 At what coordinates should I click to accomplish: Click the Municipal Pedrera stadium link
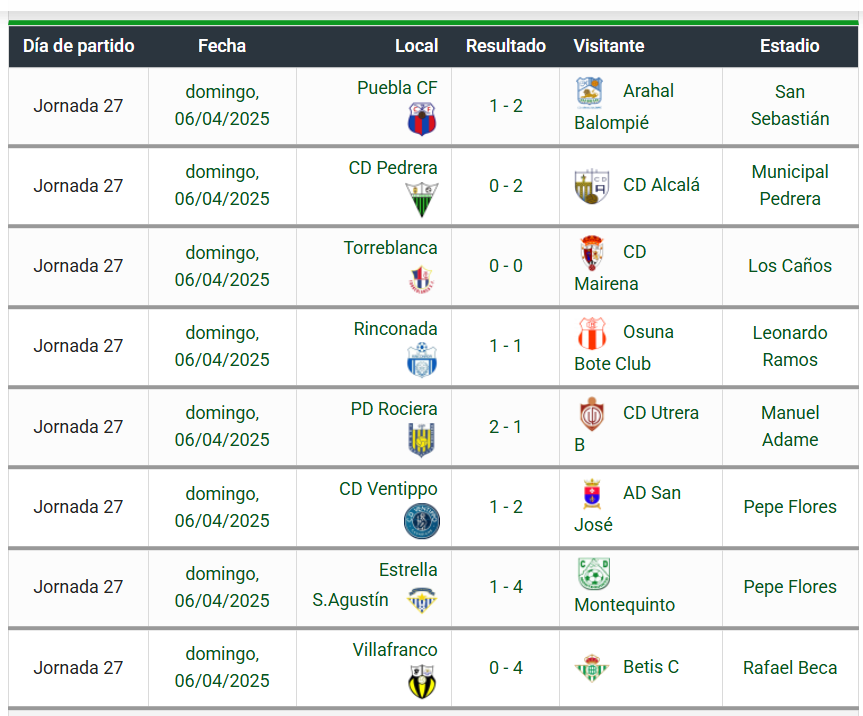790,185
